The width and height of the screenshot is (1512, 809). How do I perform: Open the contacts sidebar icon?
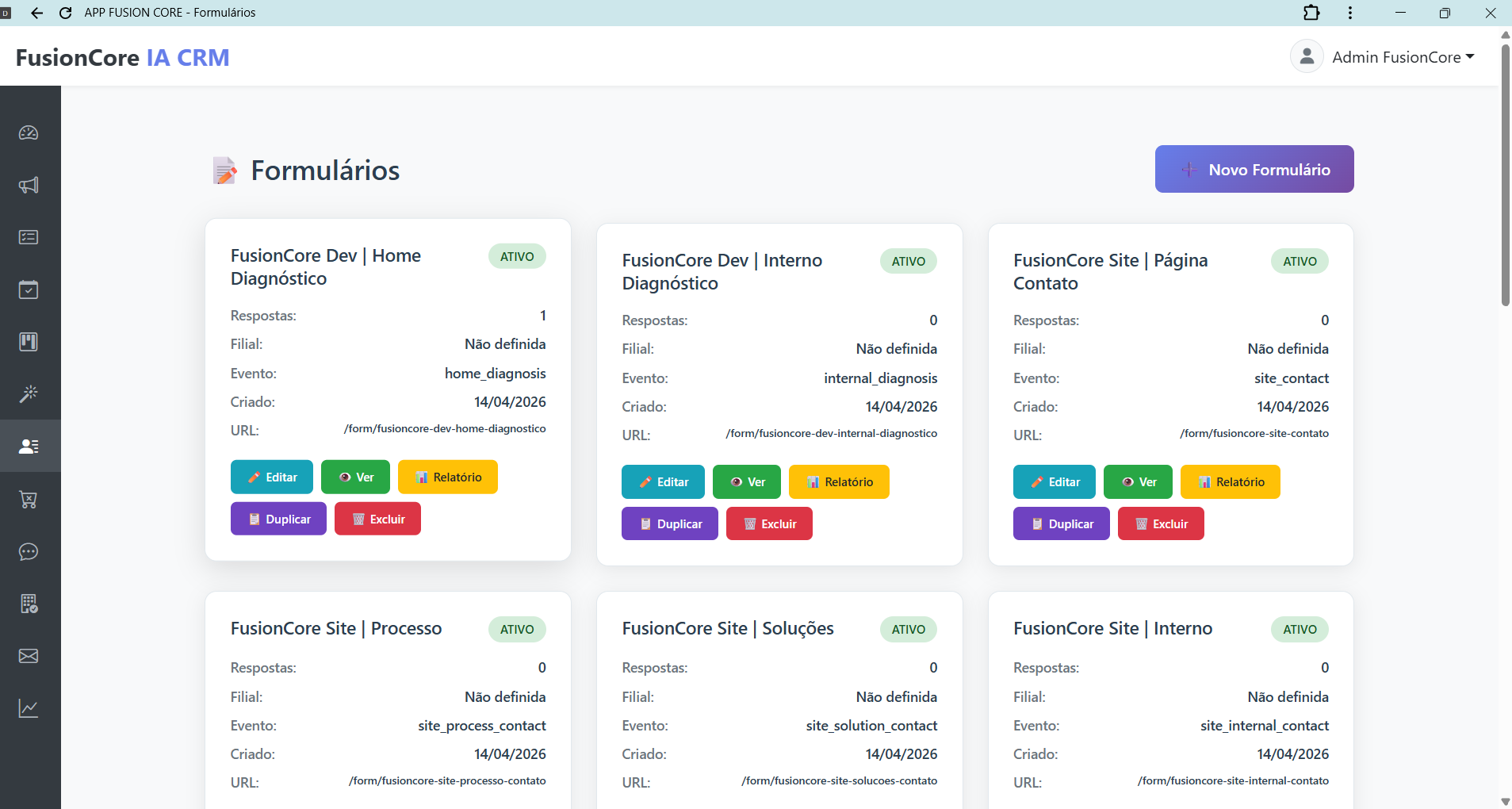pos(29,446)
